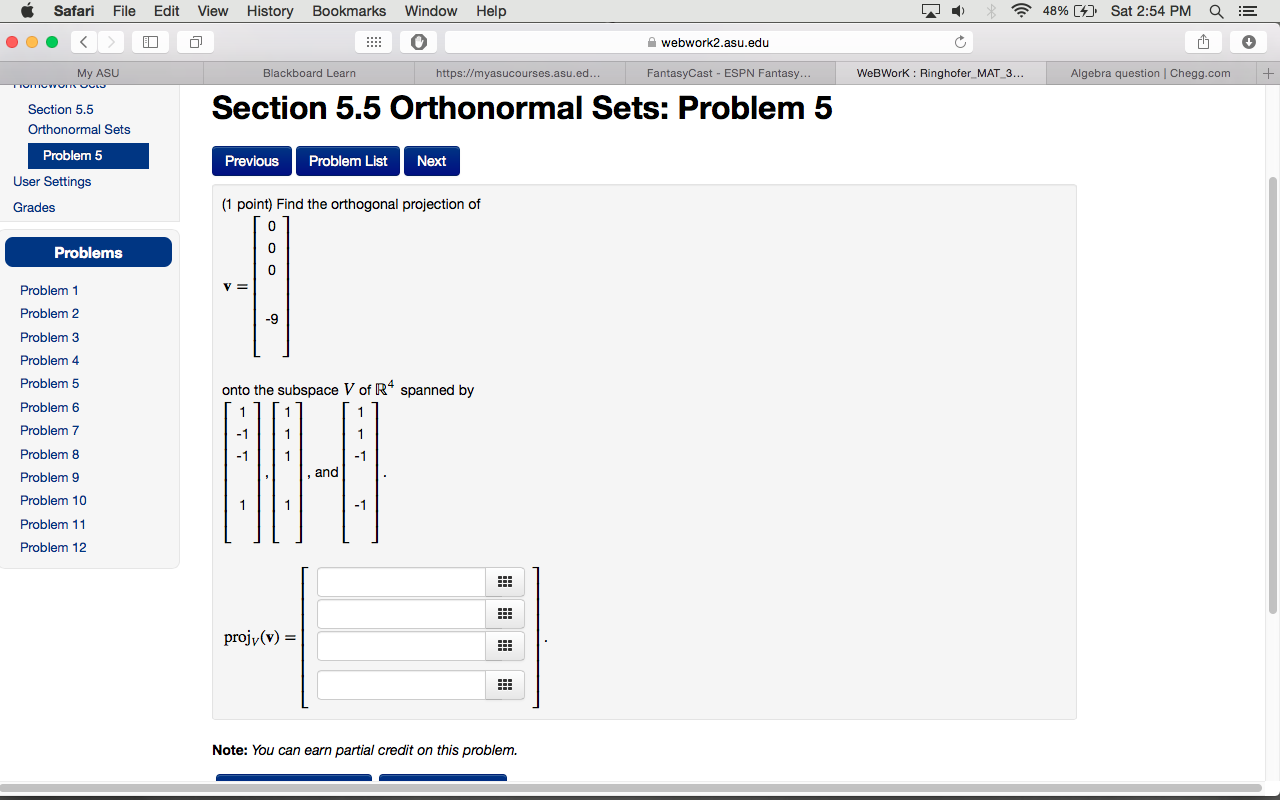Open the volume control in menu bar
The image size is (1280, 800).
coord(958,11)
